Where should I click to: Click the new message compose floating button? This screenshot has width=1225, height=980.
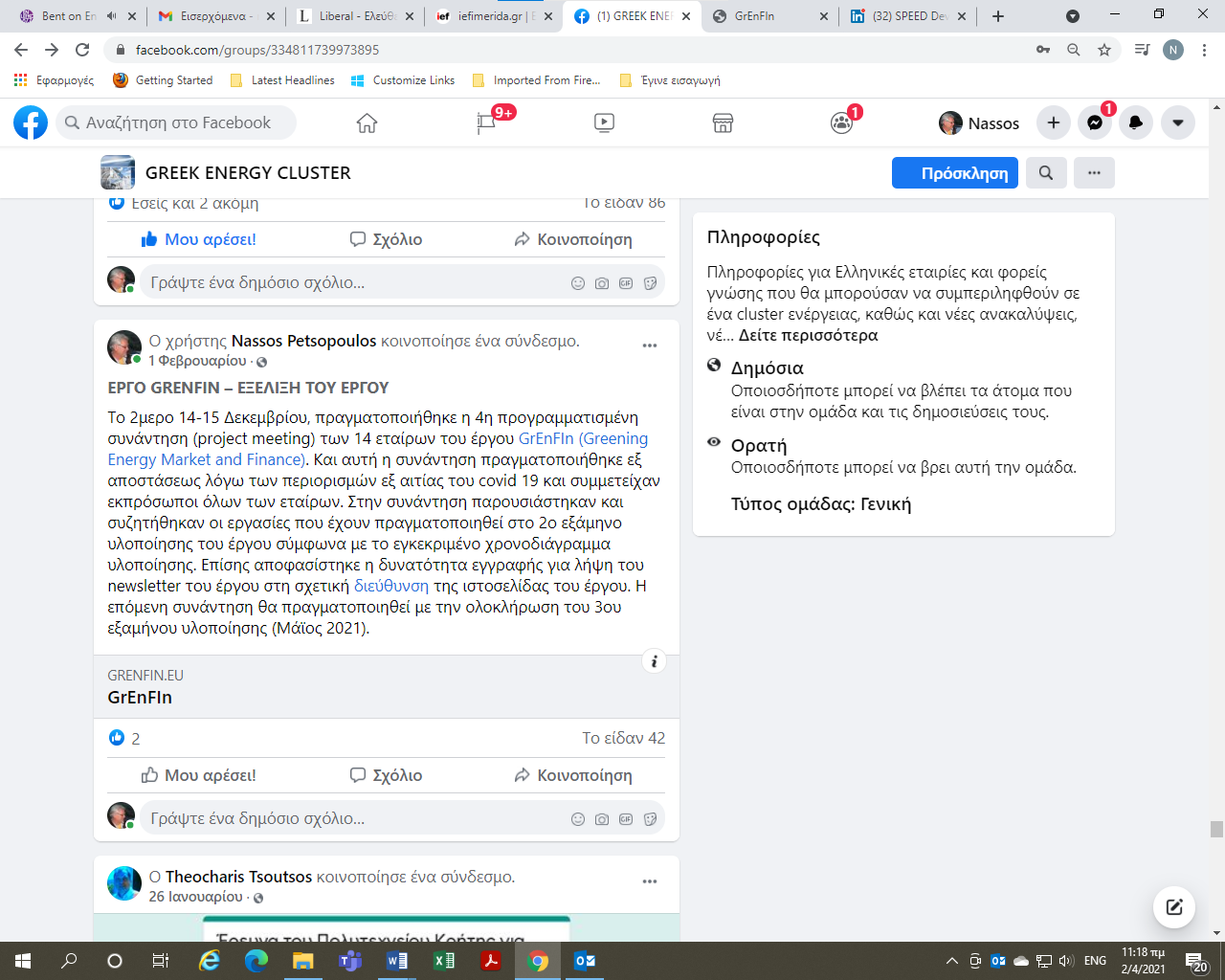[1174, 907]
